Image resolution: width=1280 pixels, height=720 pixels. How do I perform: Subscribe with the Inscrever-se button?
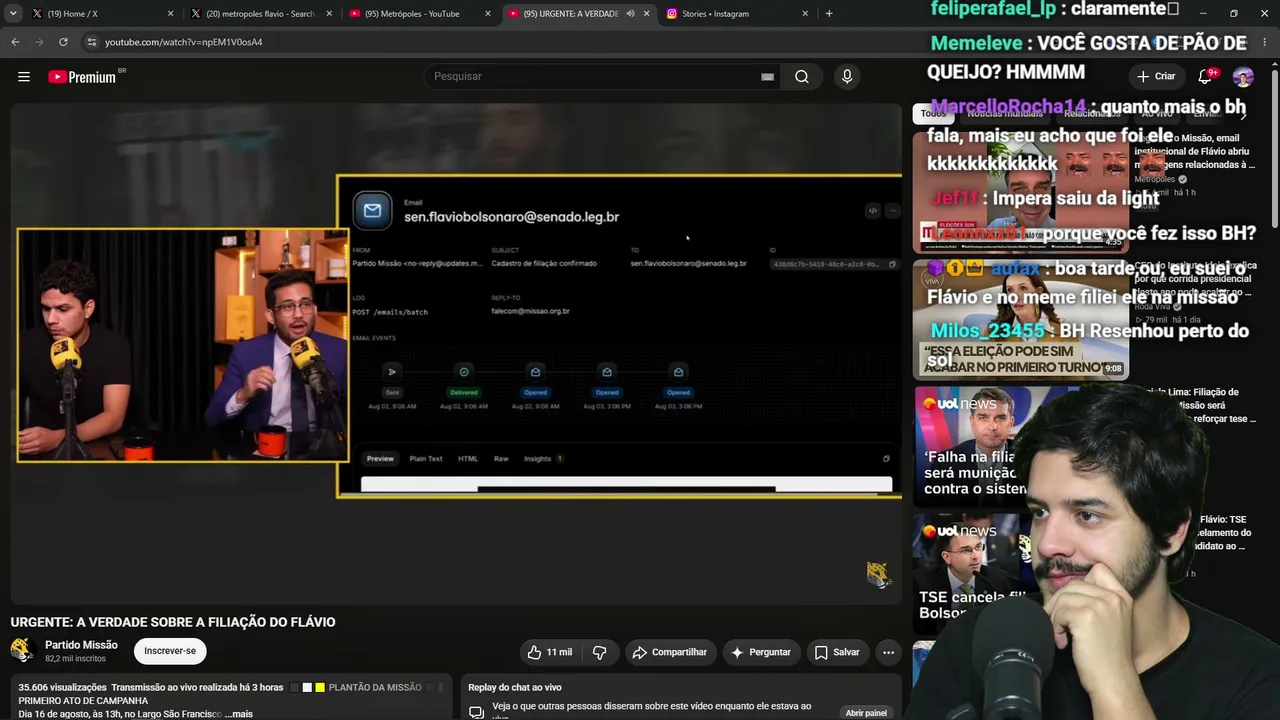(170, 651)
